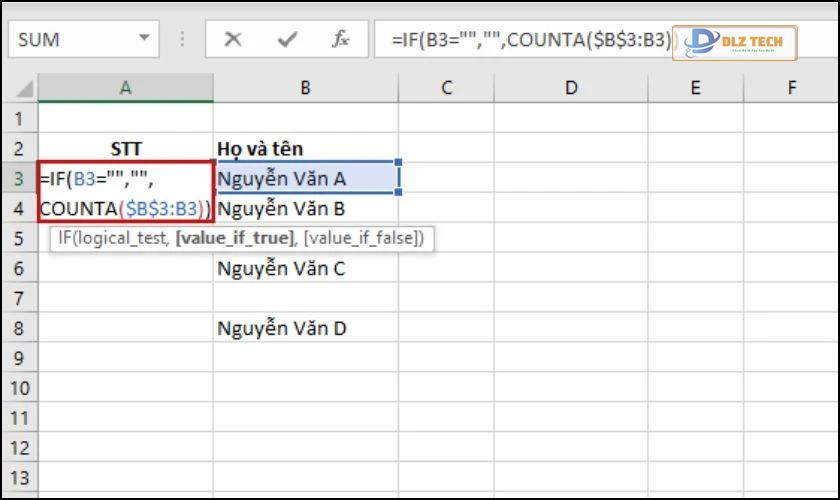Select column C header
840x500 pixels.
(446, 88)
